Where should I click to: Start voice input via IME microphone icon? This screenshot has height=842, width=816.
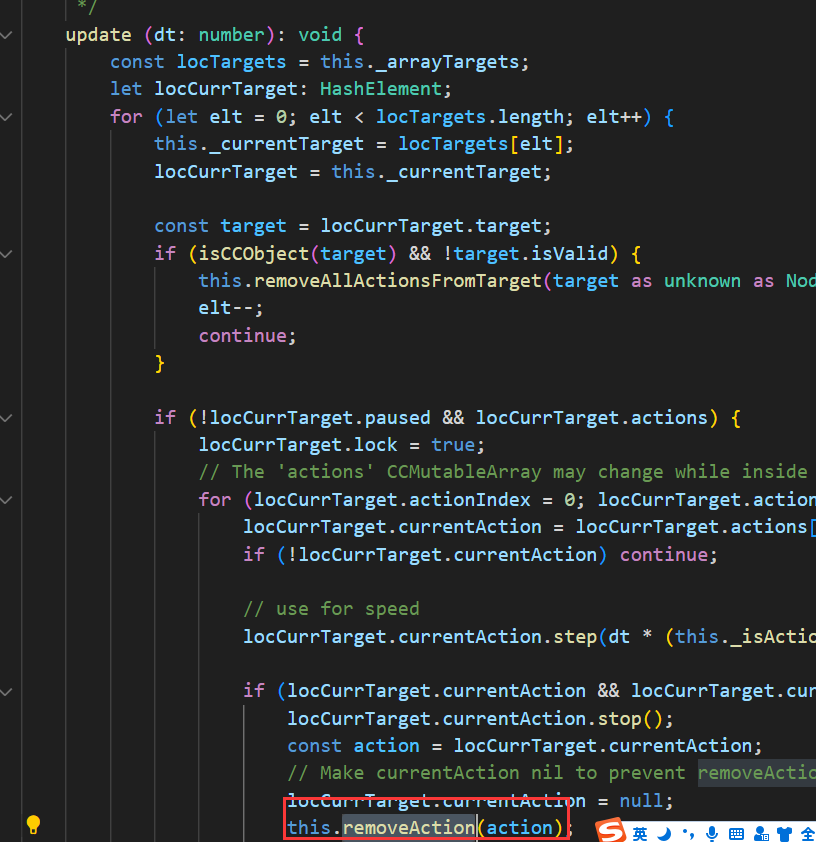pos(712,834)
